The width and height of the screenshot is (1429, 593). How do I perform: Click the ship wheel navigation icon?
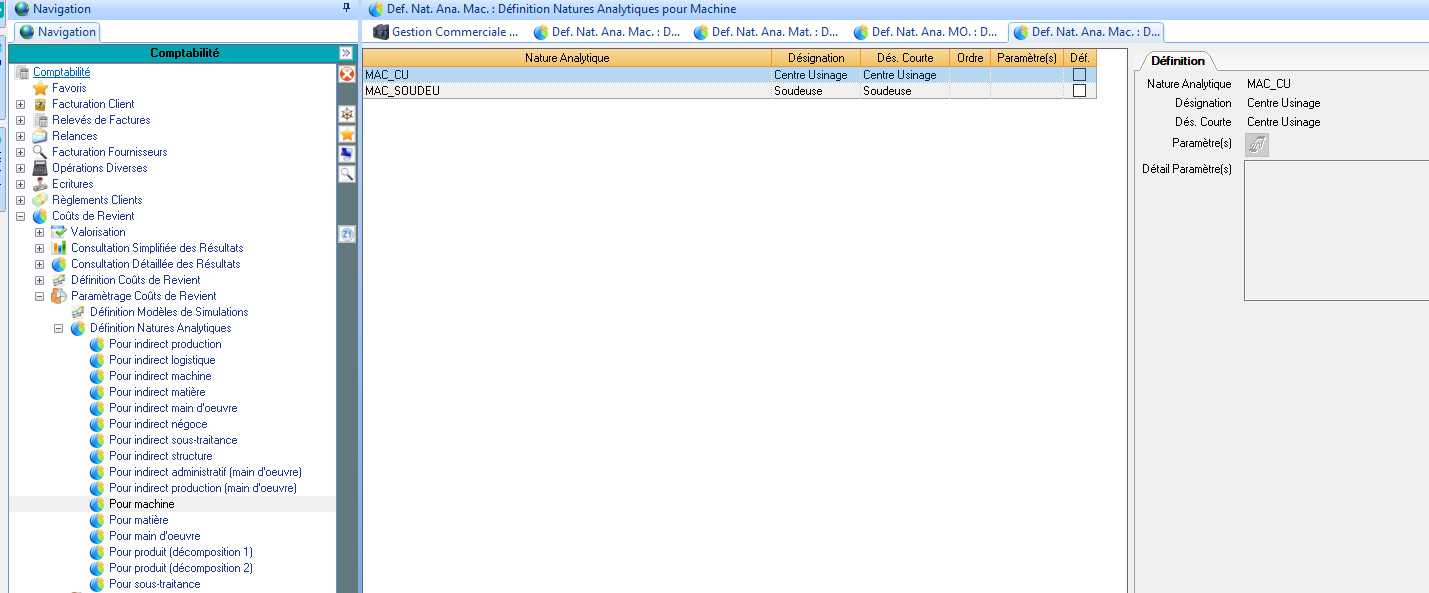click(347, 114)
